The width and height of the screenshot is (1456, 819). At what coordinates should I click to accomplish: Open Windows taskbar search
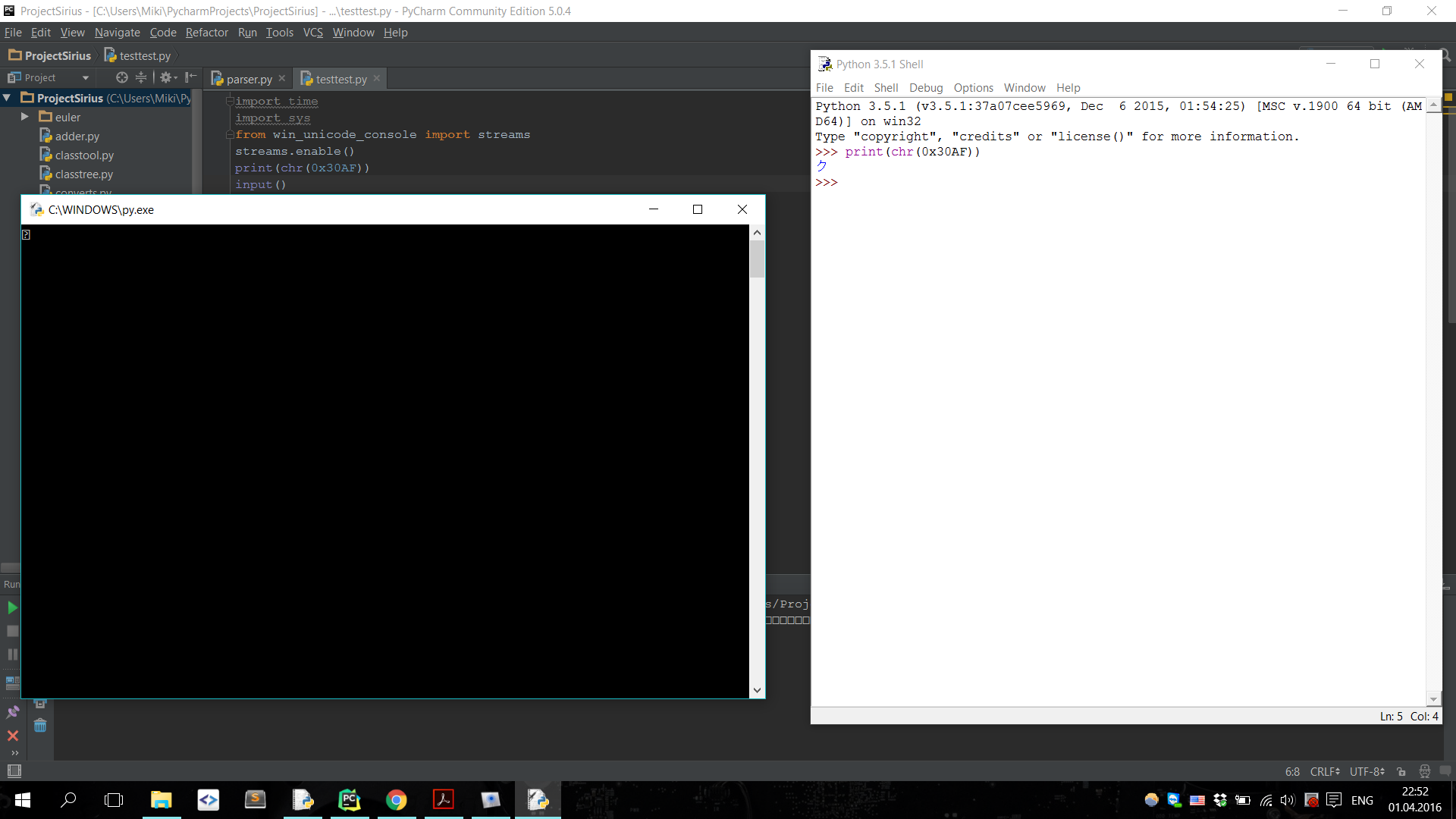68,800
